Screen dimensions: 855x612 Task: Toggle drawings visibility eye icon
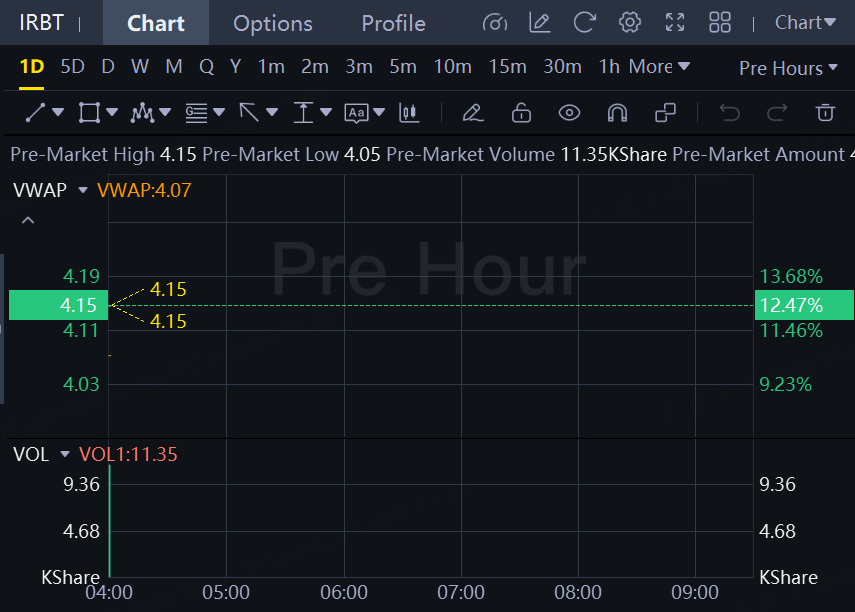pos(569,113)
